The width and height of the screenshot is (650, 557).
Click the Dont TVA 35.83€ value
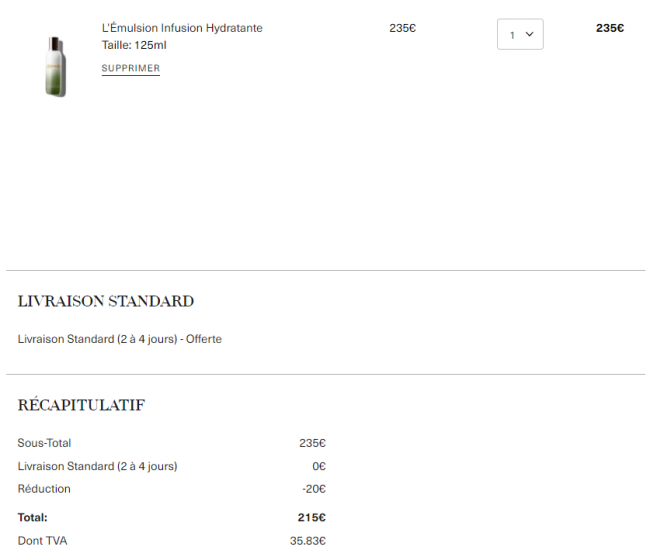(308, 541)
